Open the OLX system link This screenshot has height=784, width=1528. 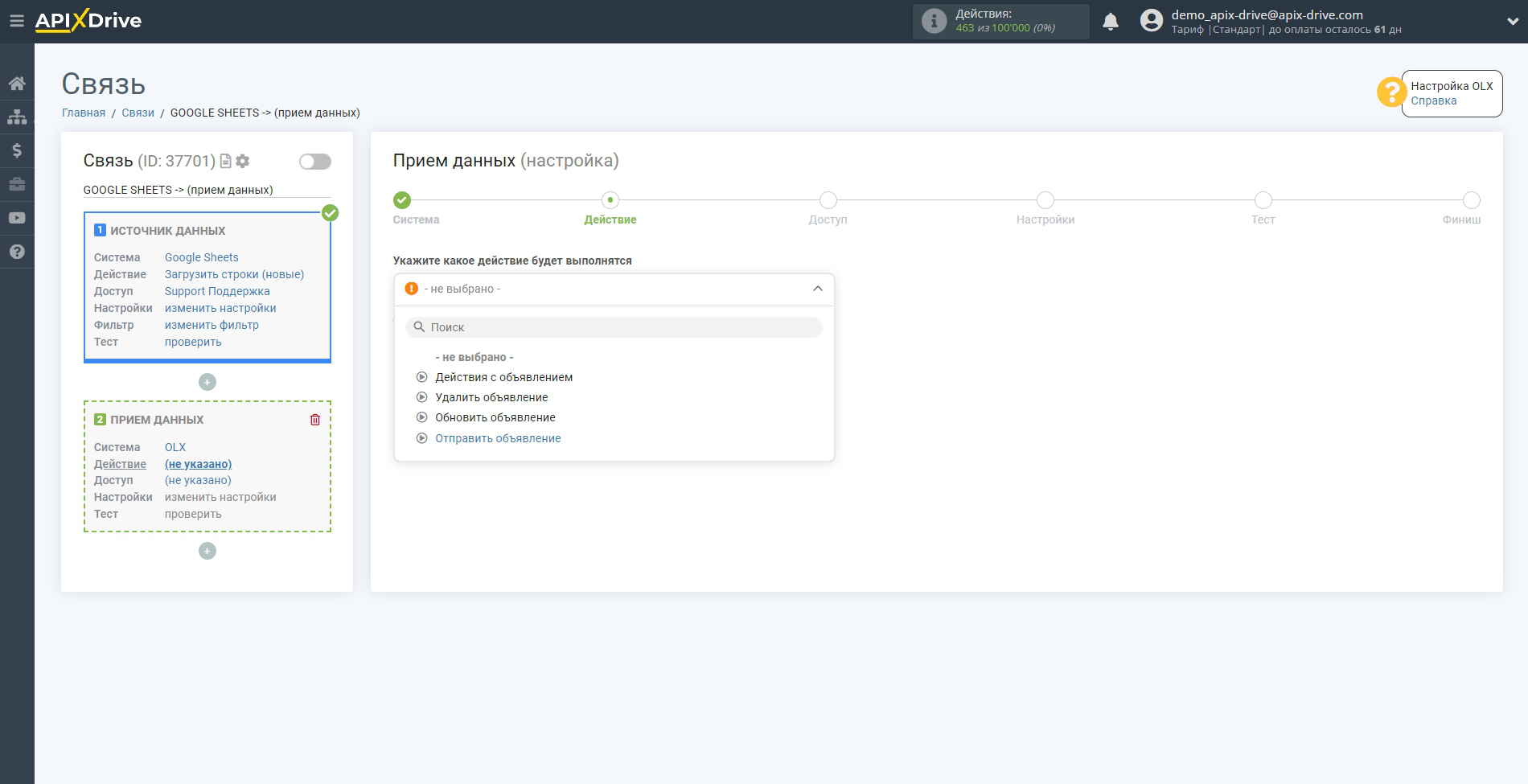pyautogui.click(x=175, y=447)
